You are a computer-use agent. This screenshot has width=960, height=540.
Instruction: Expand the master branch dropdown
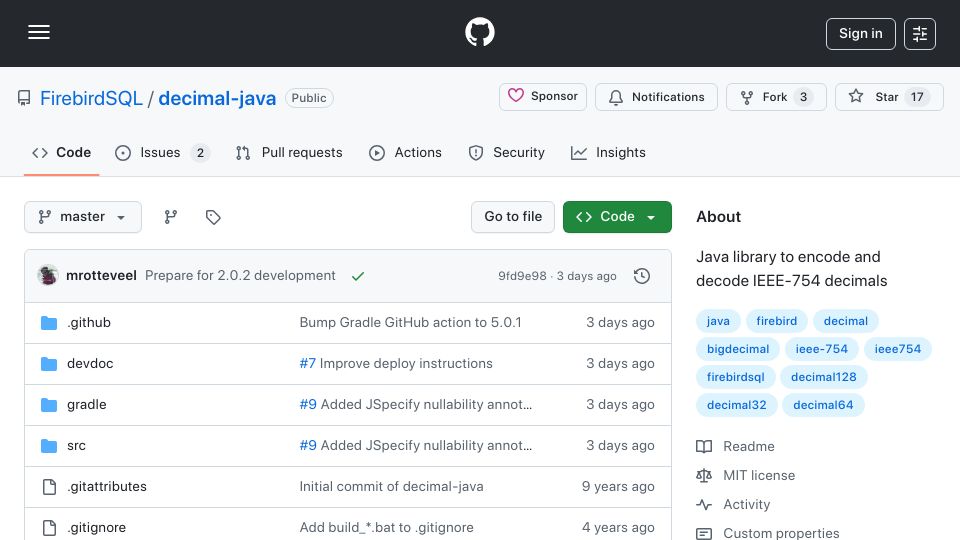pos(83,217)
